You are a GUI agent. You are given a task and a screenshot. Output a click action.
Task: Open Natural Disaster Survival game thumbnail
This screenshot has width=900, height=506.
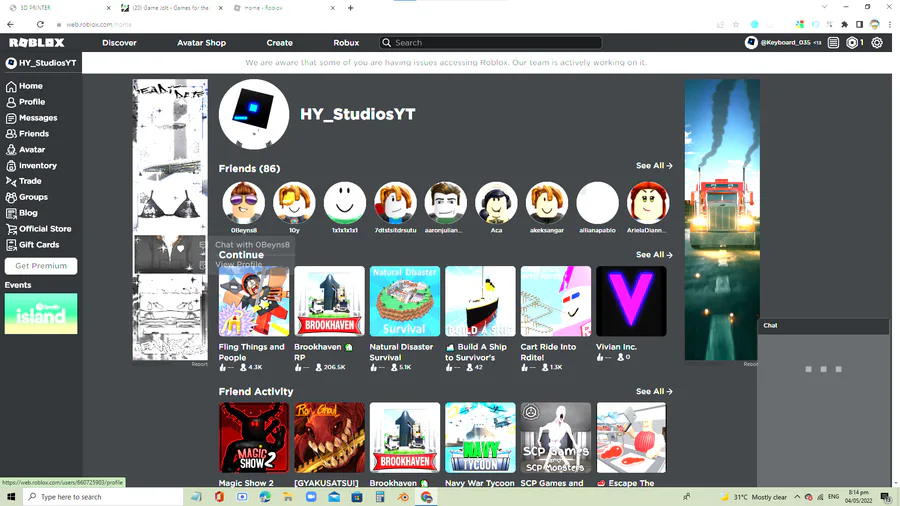[x=405, y=301]
